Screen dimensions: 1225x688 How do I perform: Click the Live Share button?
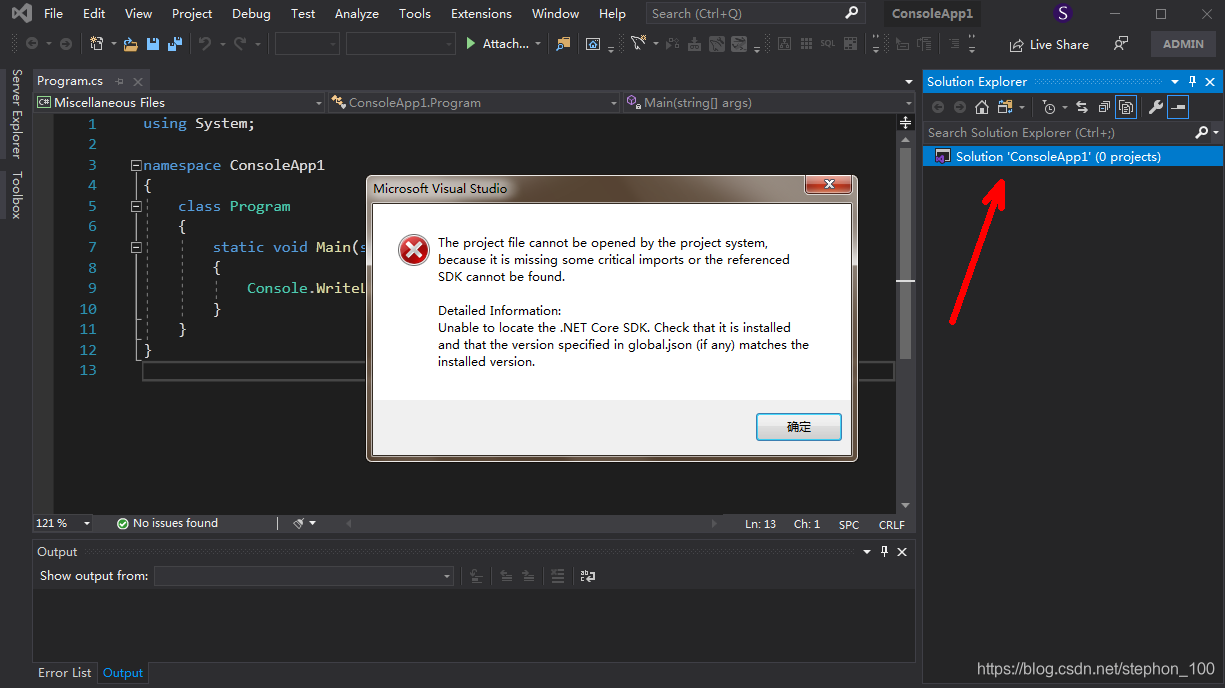click(x=1049, y=44)
